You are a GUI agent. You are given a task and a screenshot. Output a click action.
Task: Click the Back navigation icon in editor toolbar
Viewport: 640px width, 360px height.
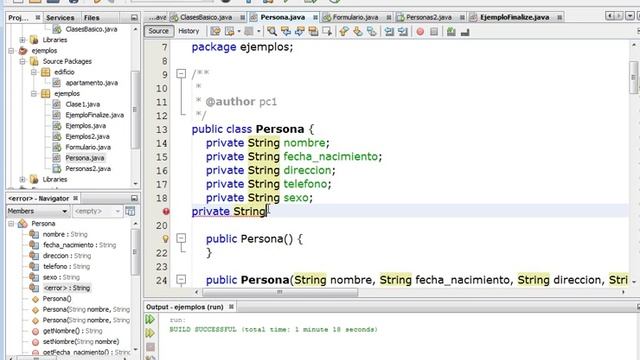[x=230, y=31]
